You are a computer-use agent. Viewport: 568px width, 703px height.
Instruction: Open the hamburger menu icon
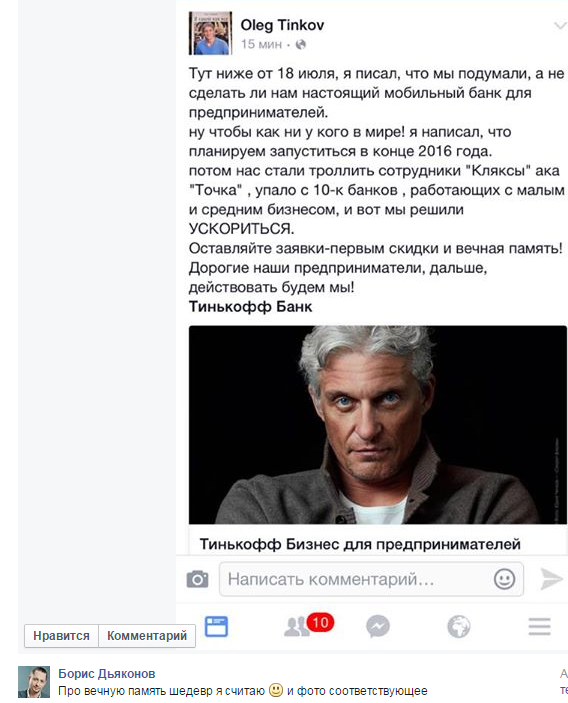click(x=539, y=626)
